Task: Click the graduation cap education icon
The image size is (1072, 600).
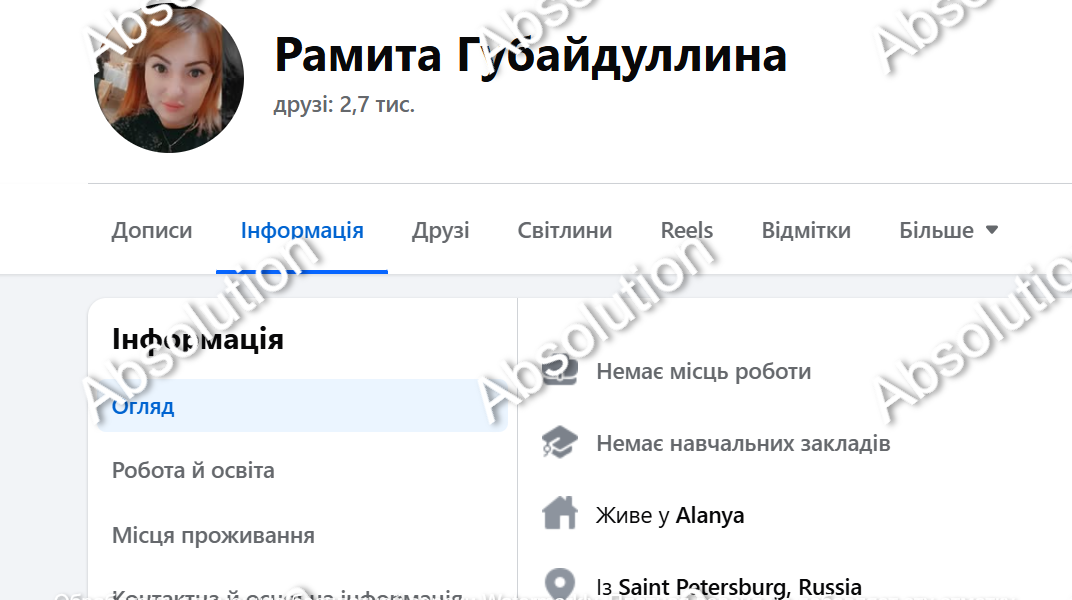Action: (562, 442)
